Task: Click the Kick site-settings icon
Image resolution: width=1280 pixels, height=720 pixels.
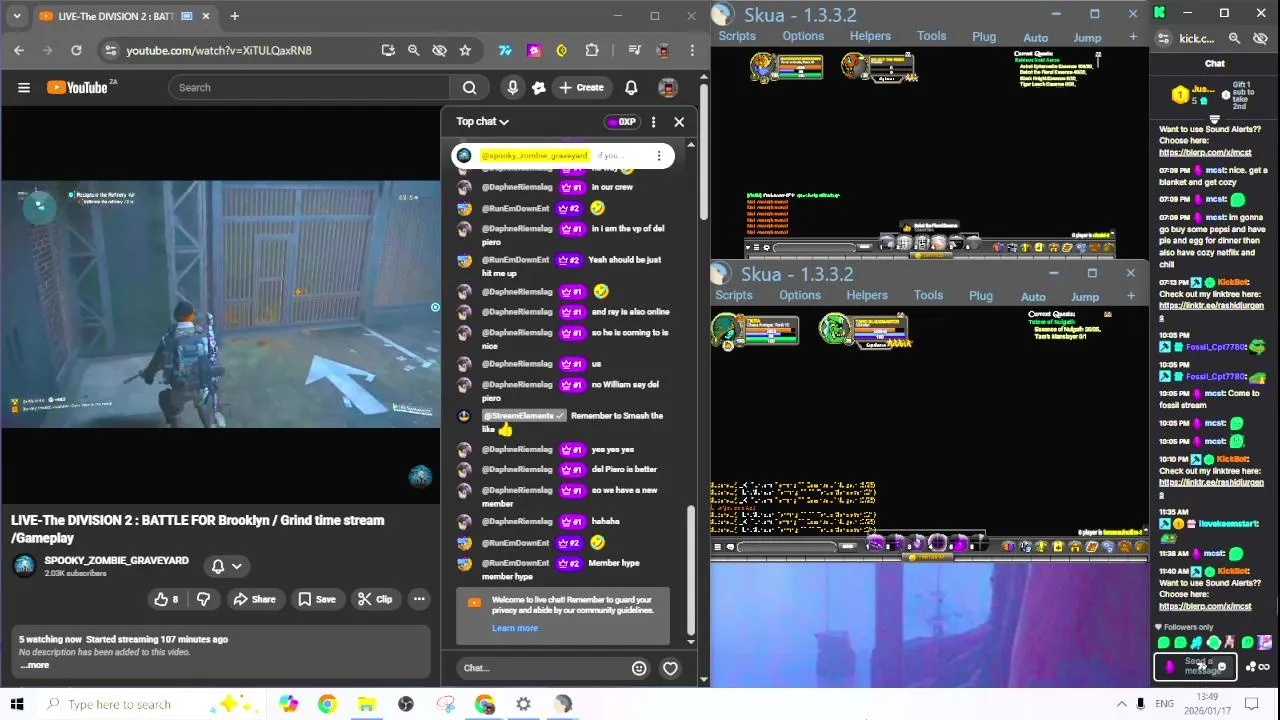Action: [x=1163, y=38]
